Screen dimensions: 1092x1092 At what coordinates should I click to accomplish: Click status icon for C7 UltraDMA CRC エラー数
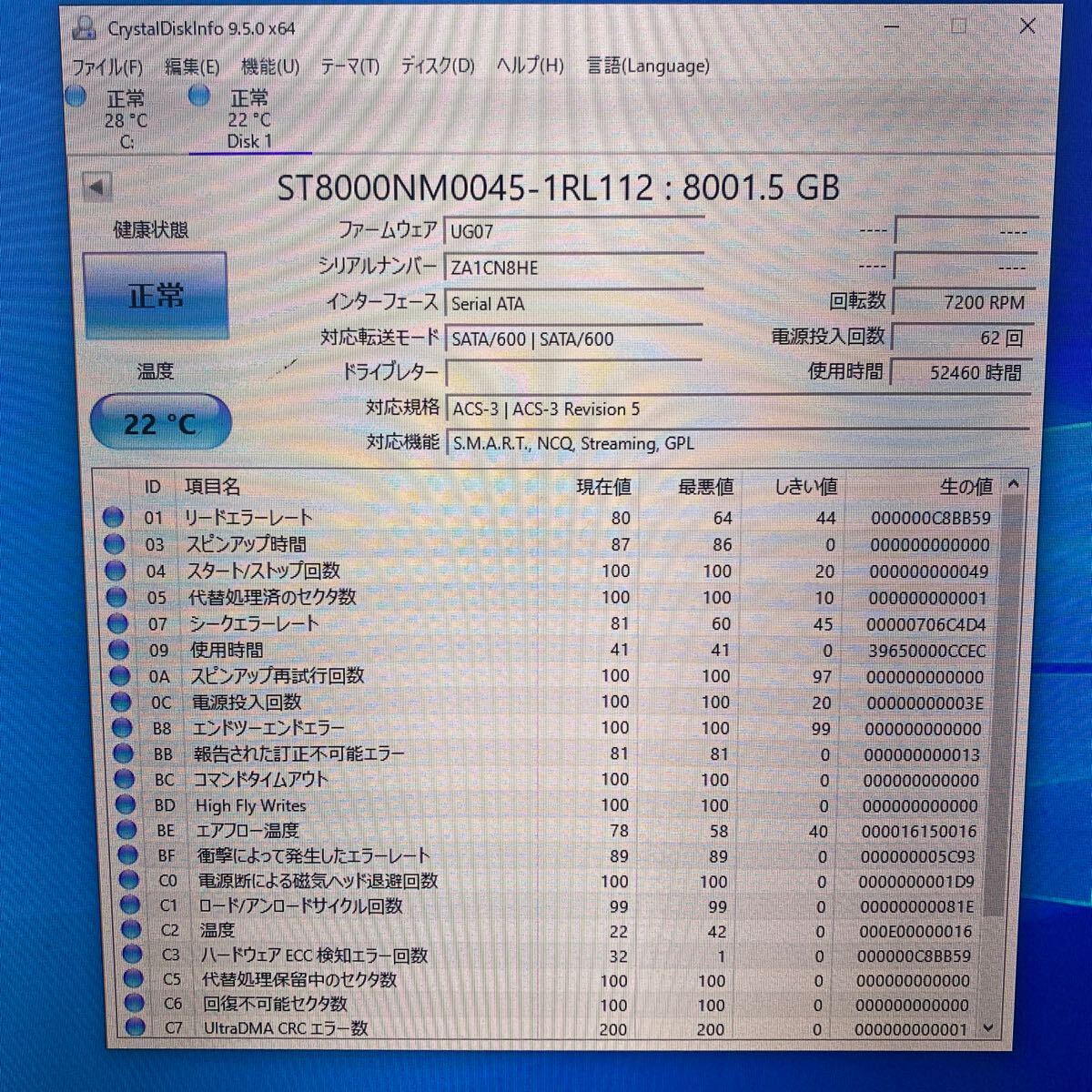136,1027
